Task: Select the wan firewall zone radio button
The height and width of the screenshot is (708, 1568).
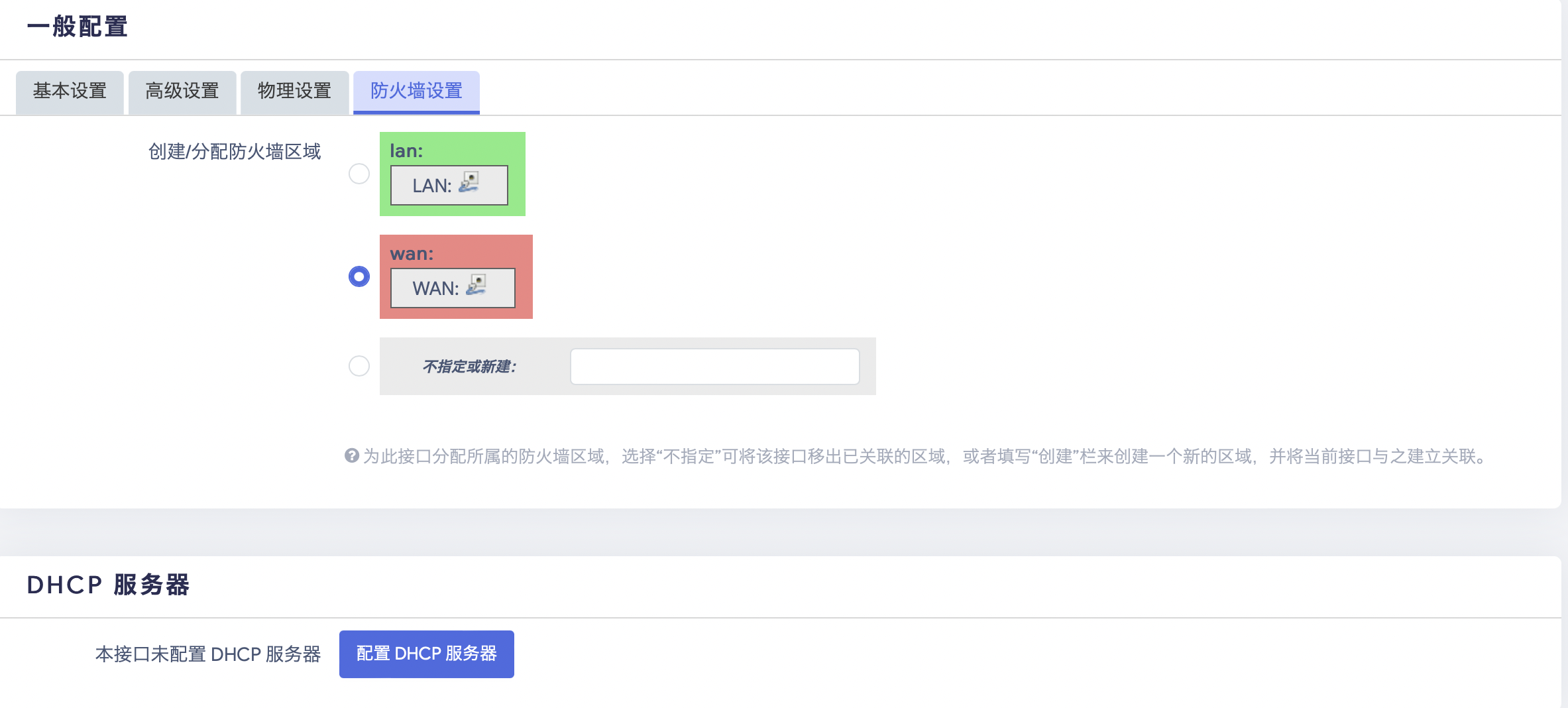Action: 359,276
